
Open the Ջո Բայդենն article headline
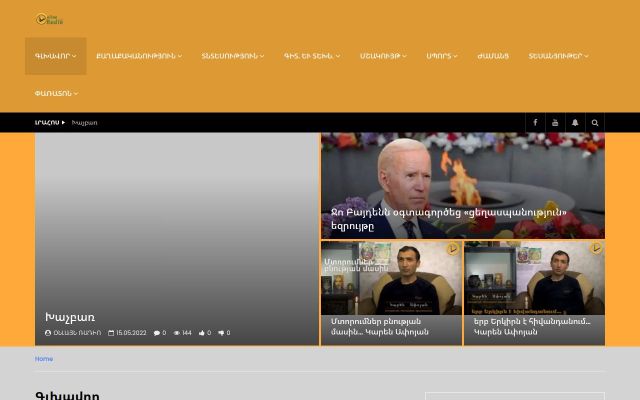click(x=449, y=219)
